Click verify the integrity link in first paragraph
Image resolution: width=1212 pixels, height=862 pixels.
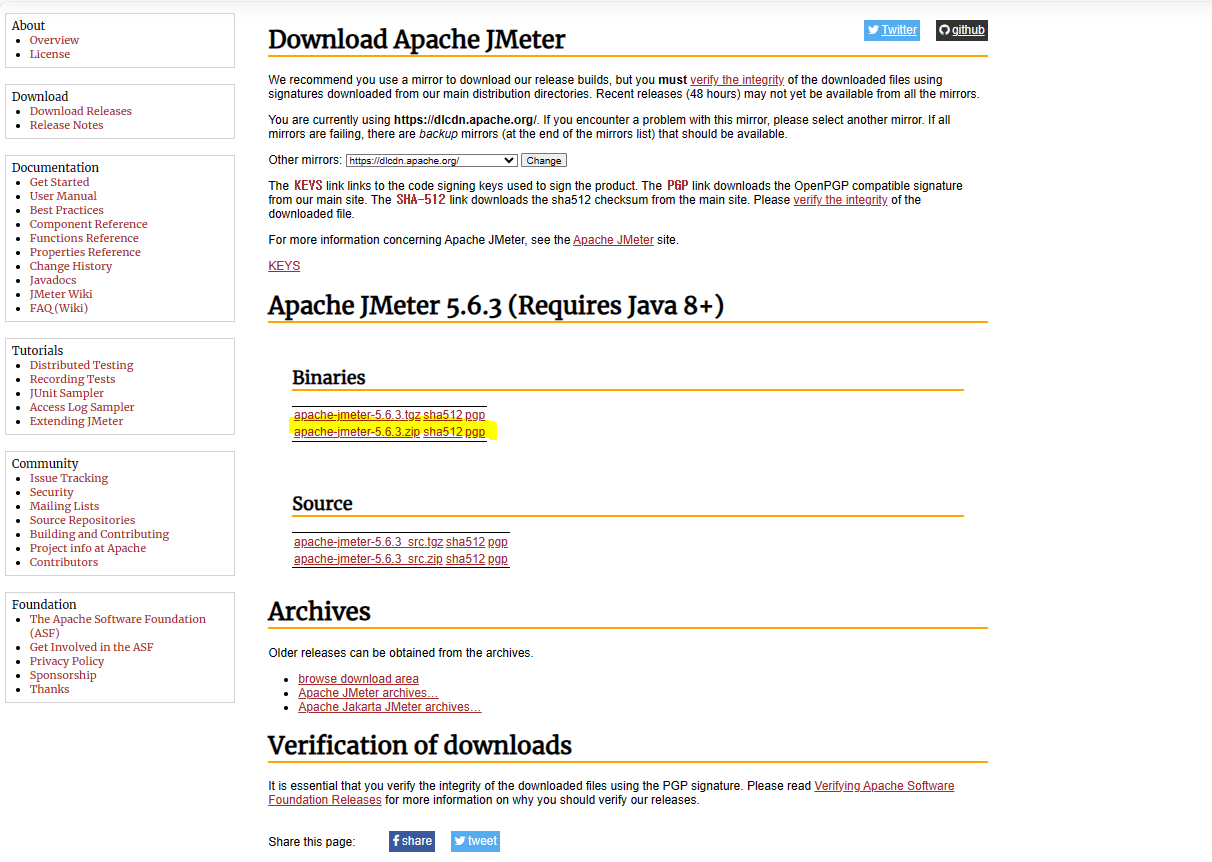(737, 80)
